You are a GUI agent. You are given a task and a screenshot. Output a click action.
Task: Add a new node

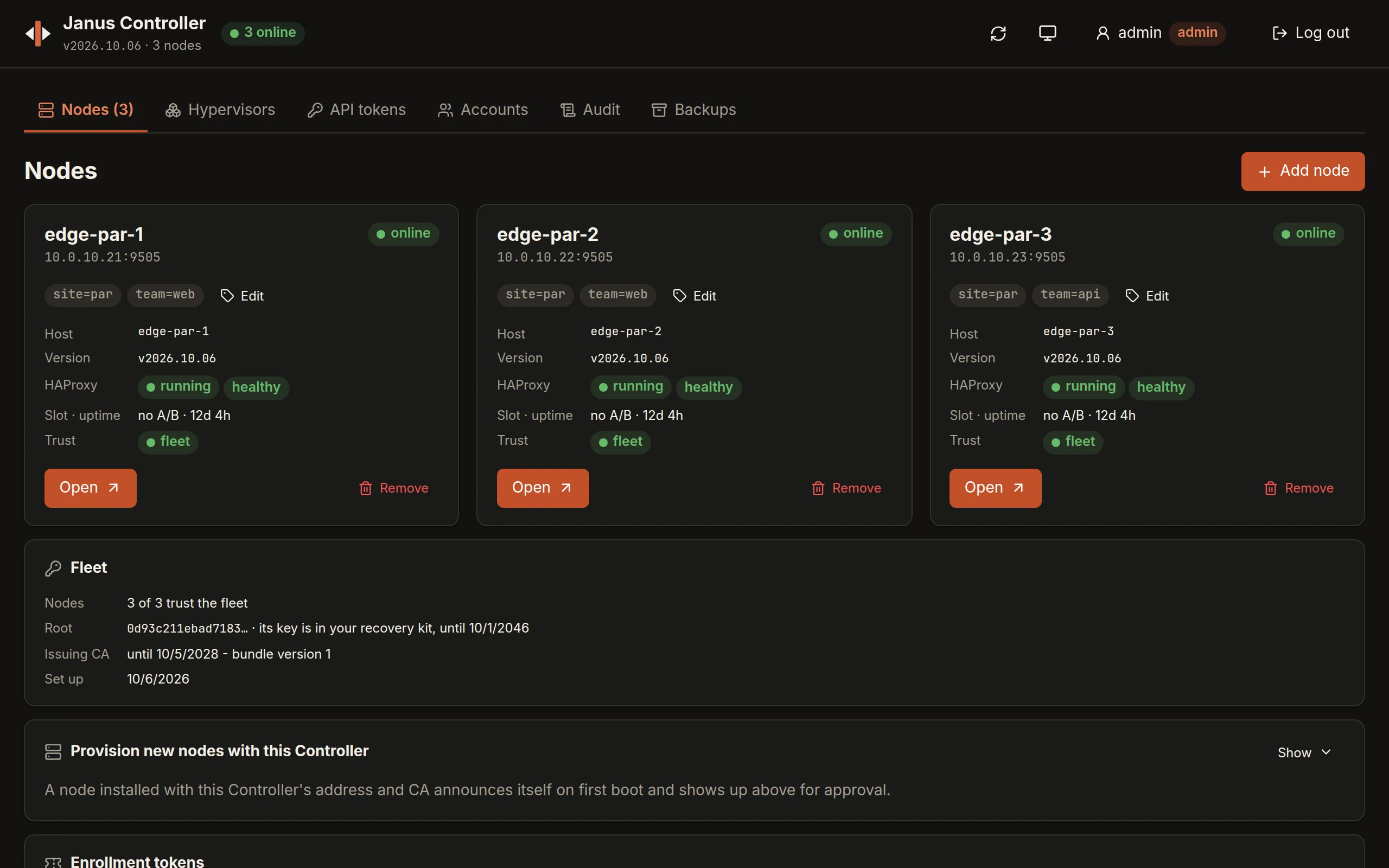coord(1303,171)
